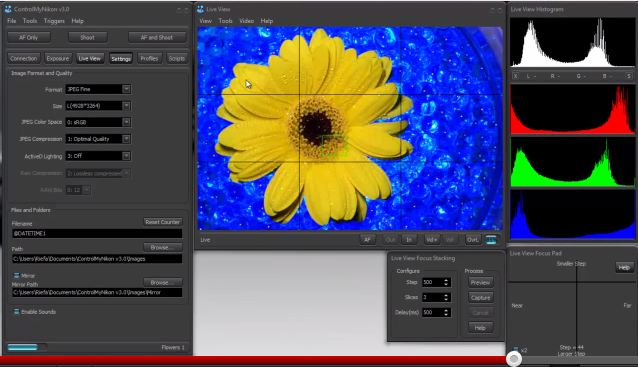Click Help in Focus Stacking panel

(x=481, y=328)
